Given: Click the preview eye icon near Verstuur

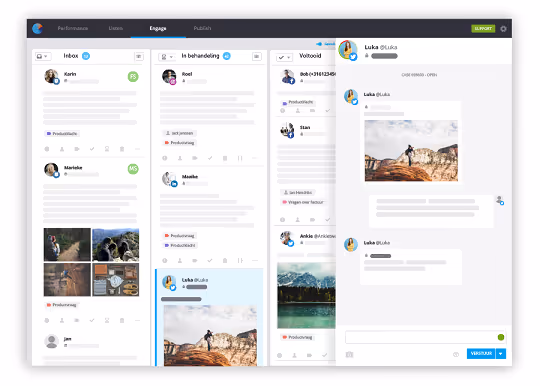Looking at the screenshot, I should pyautogui.click(x=456, y=354).
